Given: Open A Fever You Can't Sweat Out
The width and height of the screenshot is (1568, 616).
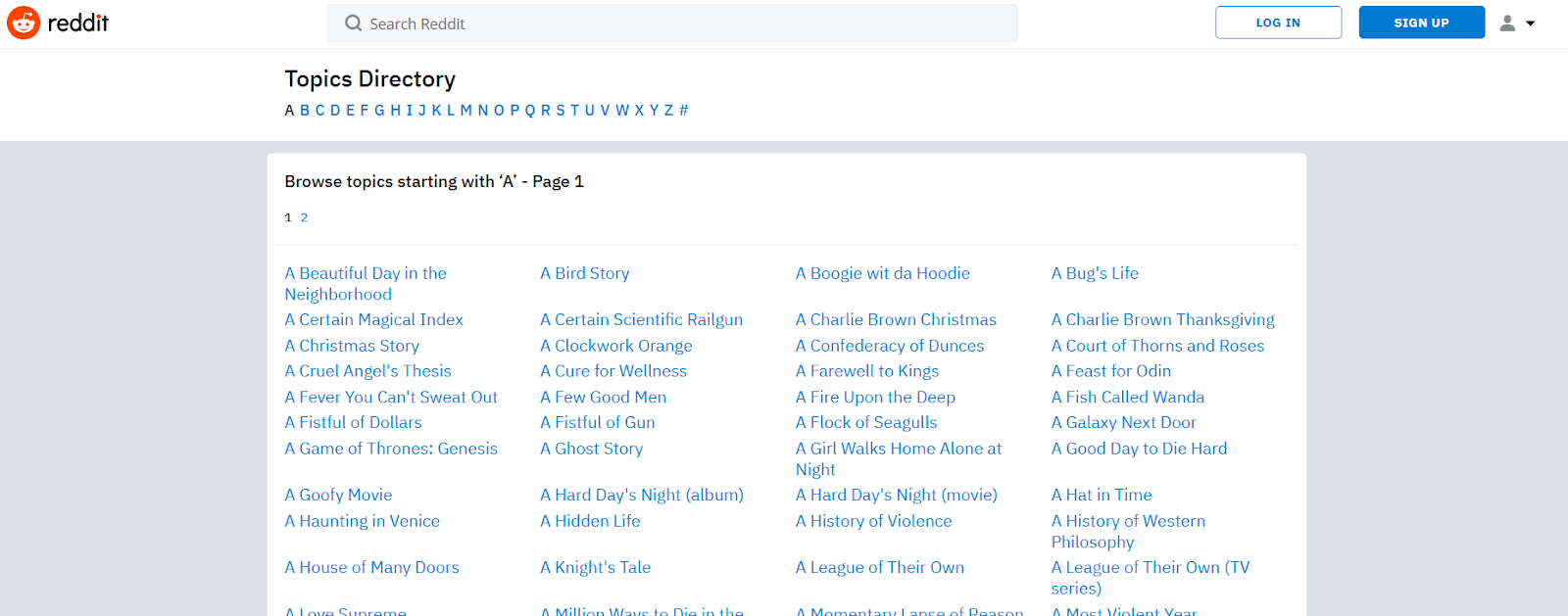Looking at the screenshot, I should click(x=391, y=397).
